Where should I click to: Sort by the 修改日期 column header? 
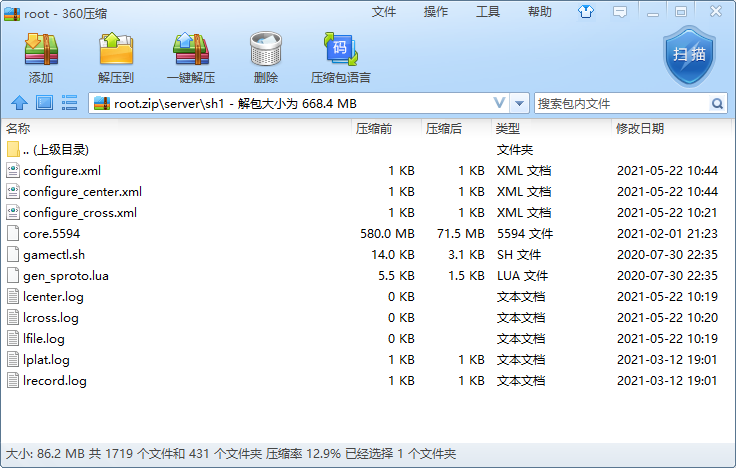[640, 129]
